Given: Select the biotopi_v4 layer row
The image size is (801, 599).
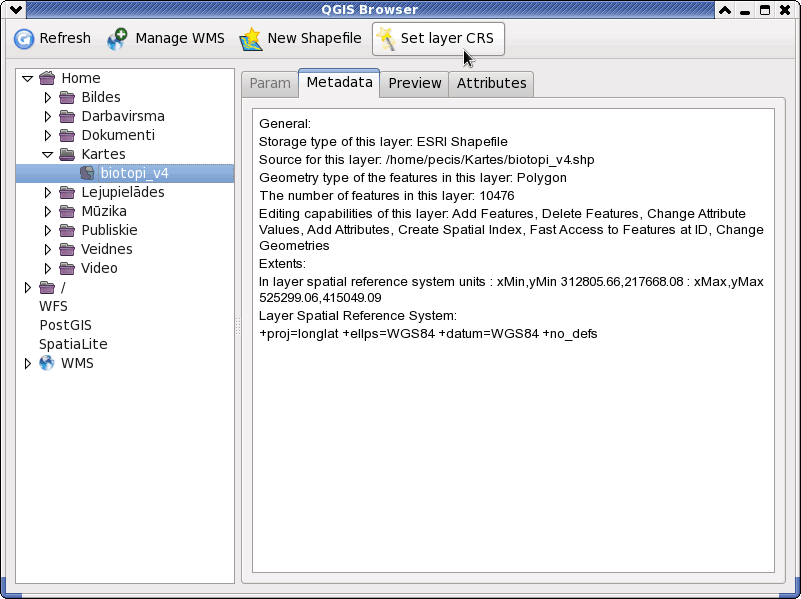Looking at the screenshot, I should coord(125,173).
